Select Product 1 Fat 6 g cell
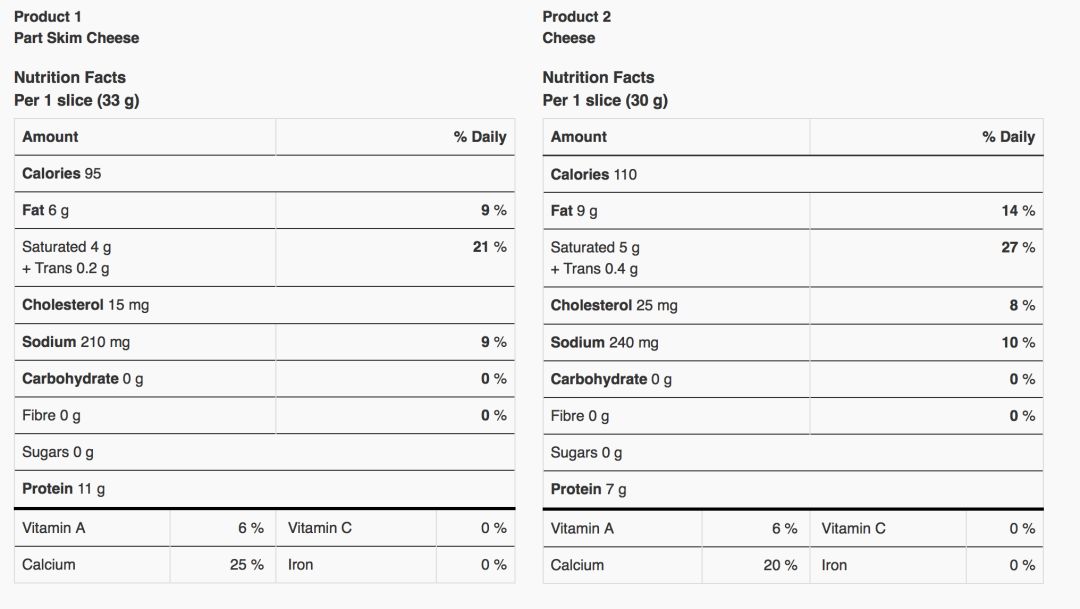 click(x=145, y=210)
